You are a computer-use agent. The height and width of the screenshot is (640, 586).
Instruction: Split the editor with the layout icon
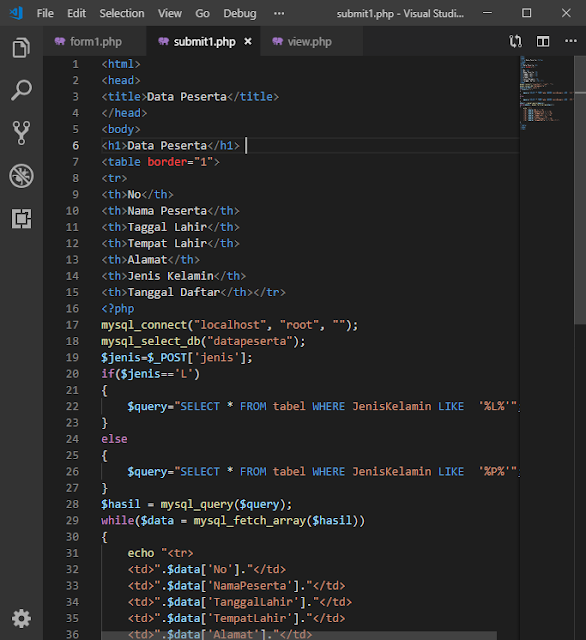click(543, 41)
